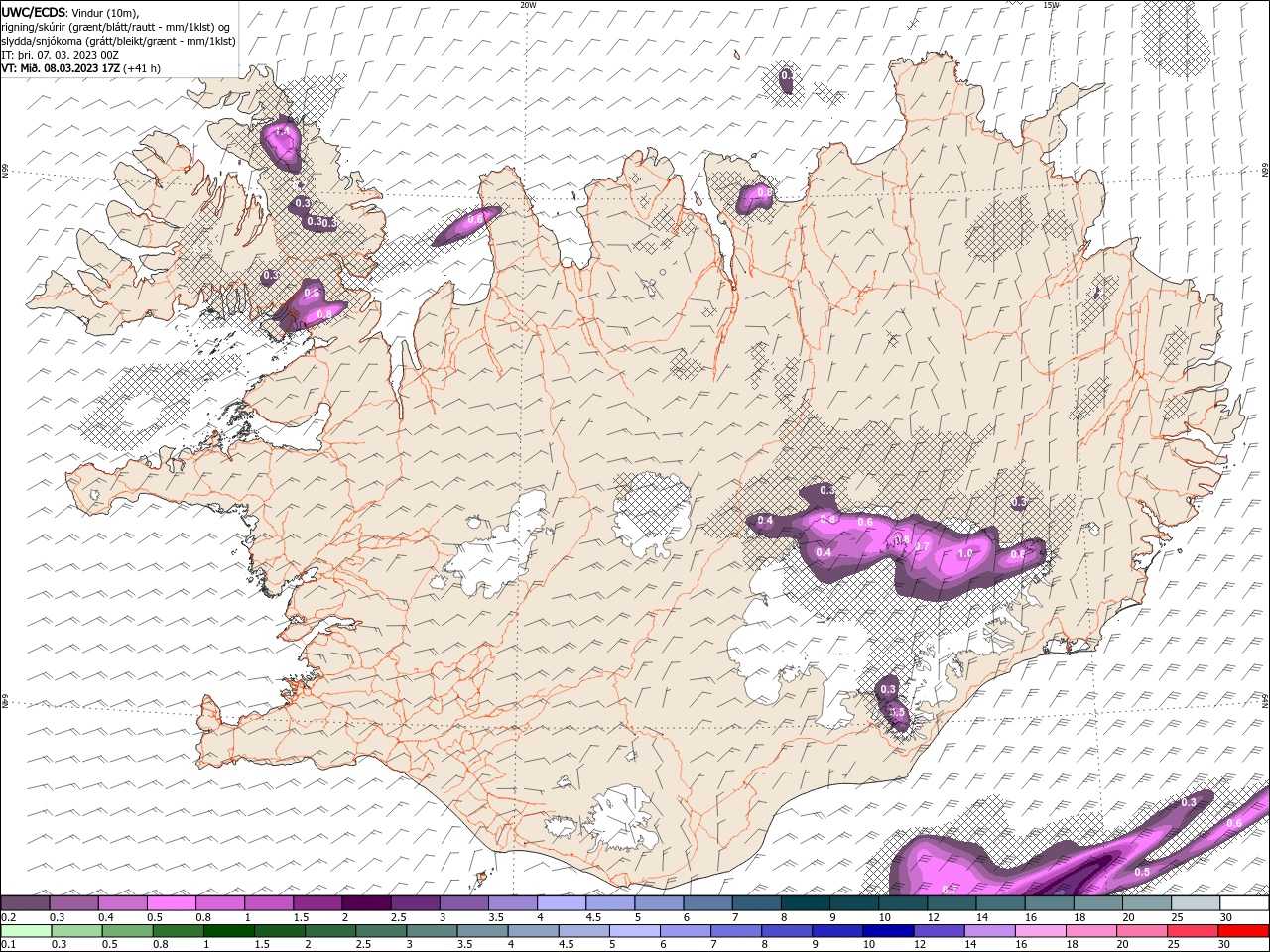Viewport: 1270px width, 952px height.
Task: Select top-row pink swatch above label 0.5
Action: tap(171, 902)
